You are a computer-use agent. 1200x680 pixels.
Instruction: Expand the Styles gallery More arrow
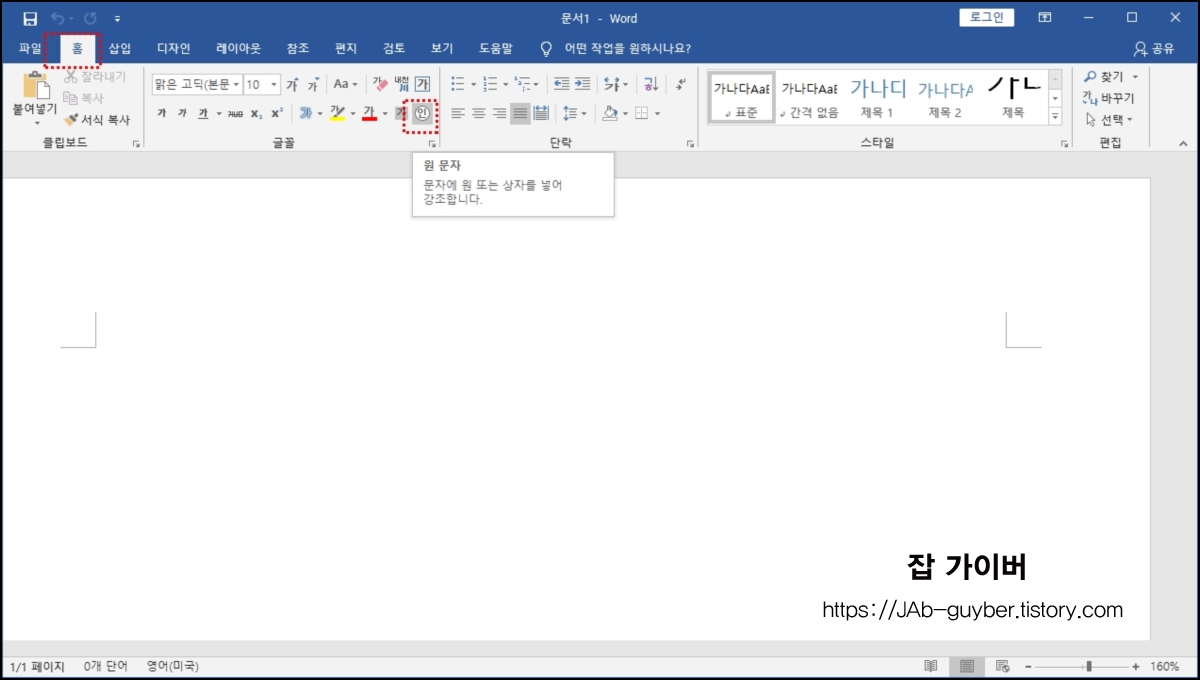pyautogui.click(x=1054, y=116)
